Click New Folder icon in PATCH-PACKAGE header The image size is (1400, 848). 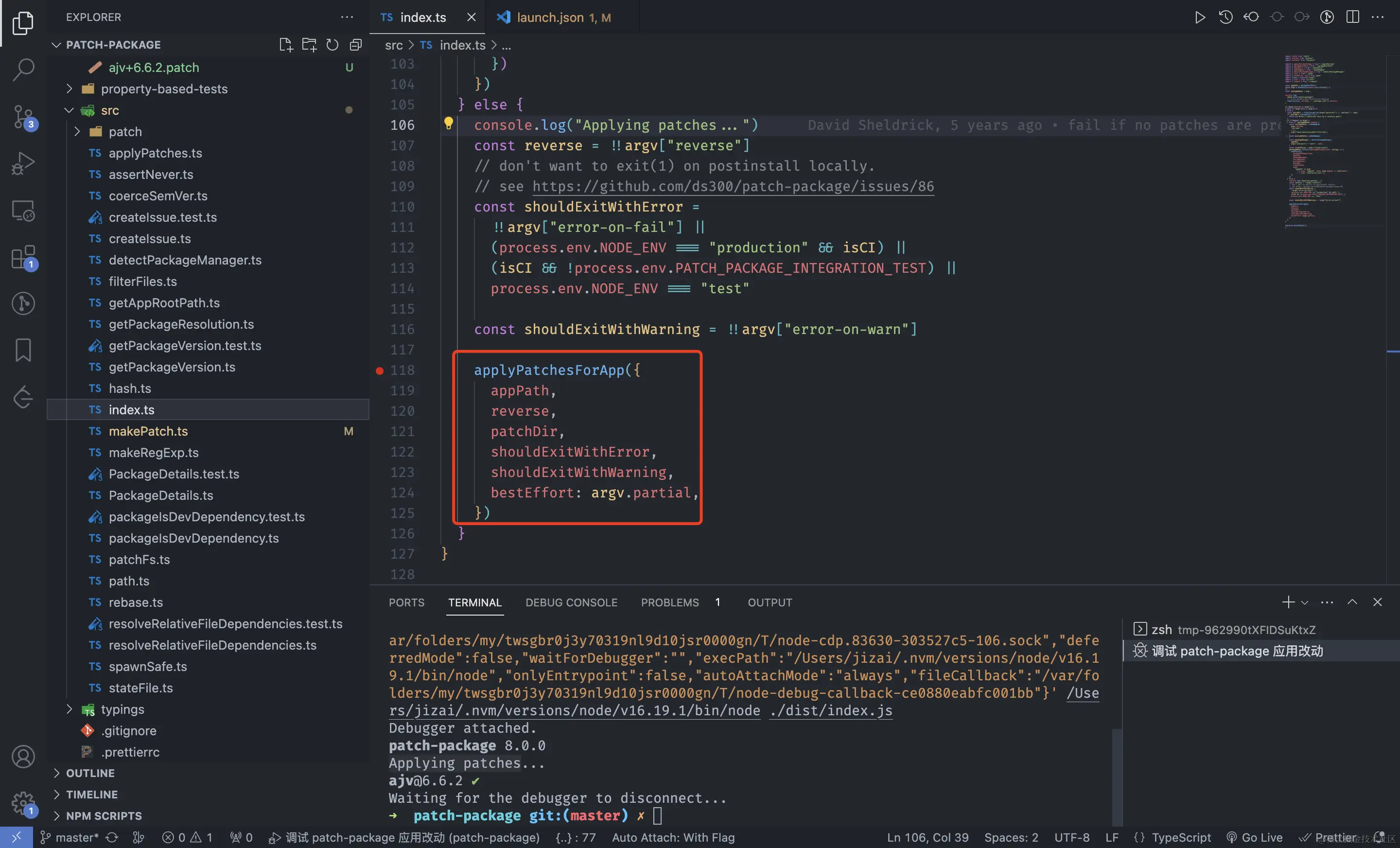click(309, 44)
